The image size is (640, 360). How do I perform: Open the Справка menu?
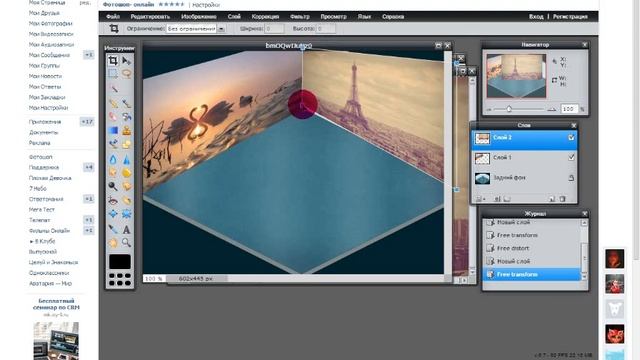click(x=393, y=17)
